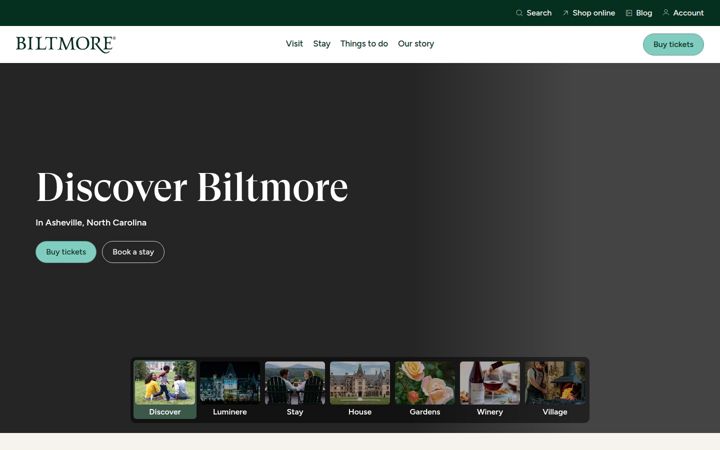The width and height of the screenshot is (720, 450).
Task: Click the Blog page icon
Action: tap(629, 13)
